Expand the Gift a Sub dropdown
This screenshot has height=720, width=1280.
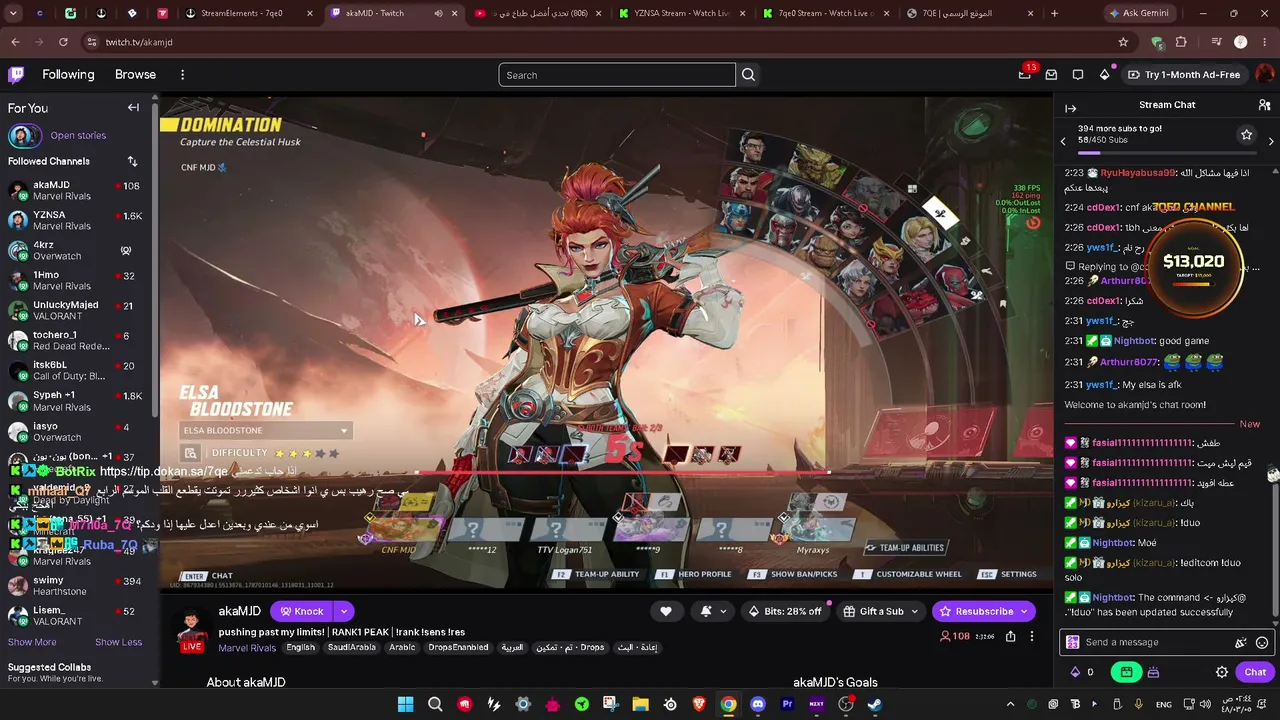[x=914, y=611]
